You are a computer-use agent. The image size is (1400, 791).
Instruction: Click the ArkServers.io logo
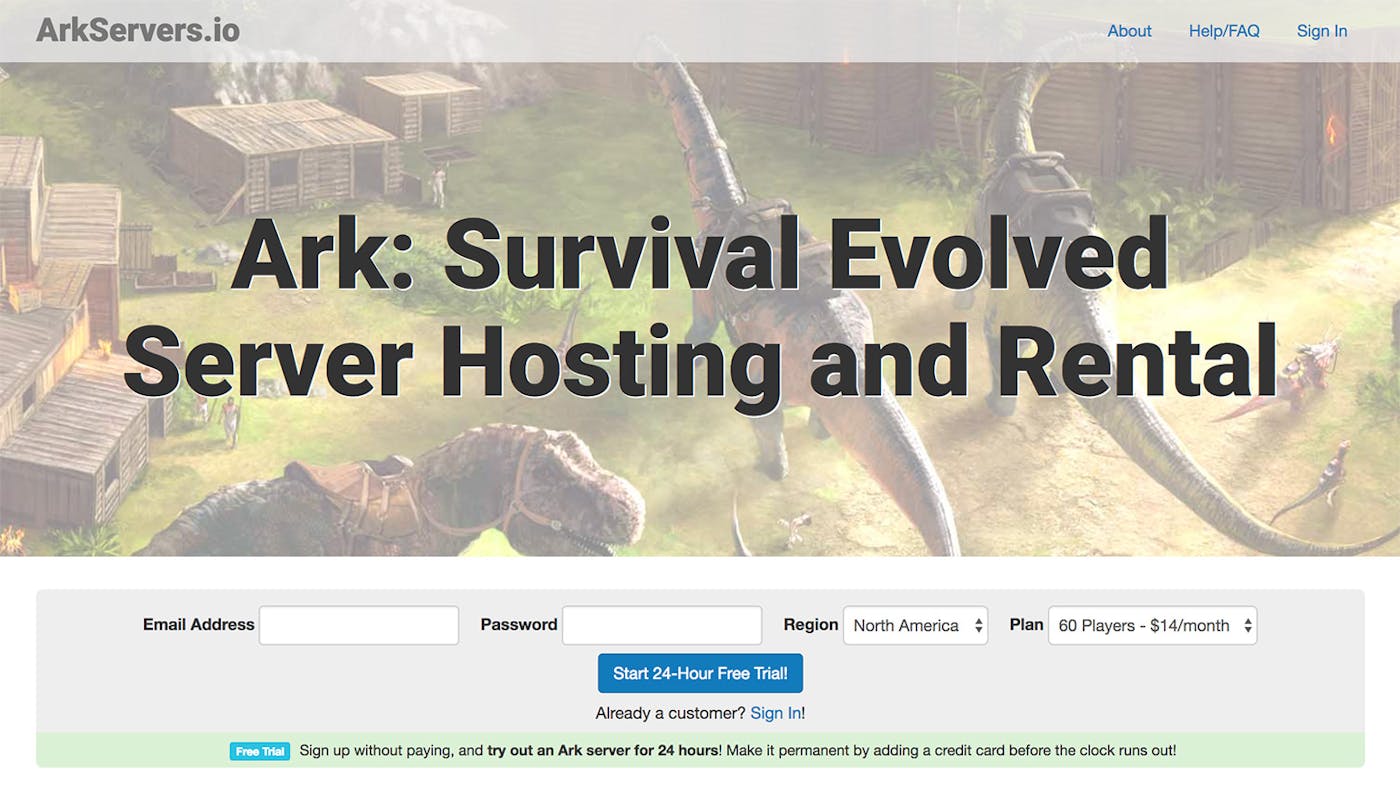[x=137, y=30]
